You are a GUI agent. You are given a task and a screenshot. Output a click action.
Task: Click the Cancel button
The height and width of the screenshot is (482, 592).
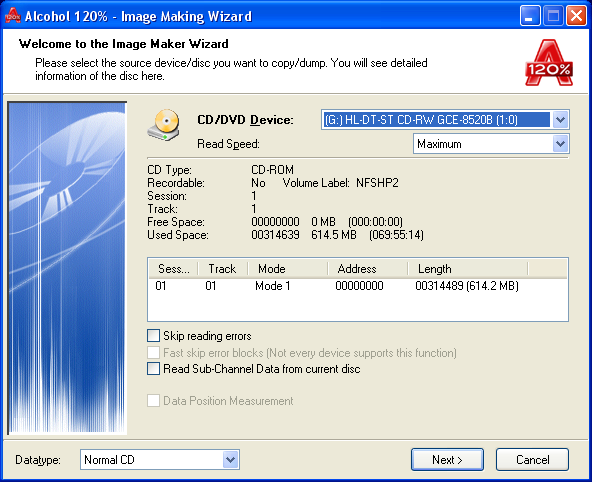(532, 460)
